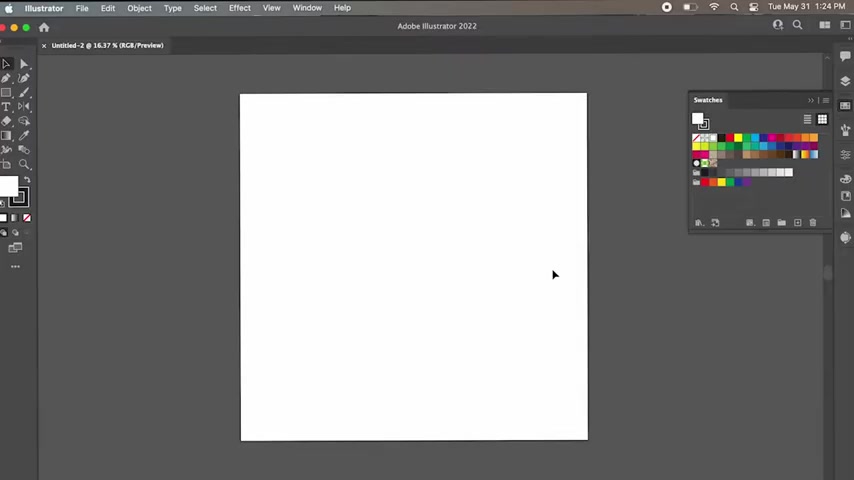Click the toolbar Stroke color box
854x480 pixels.
(x=19, y=198)
